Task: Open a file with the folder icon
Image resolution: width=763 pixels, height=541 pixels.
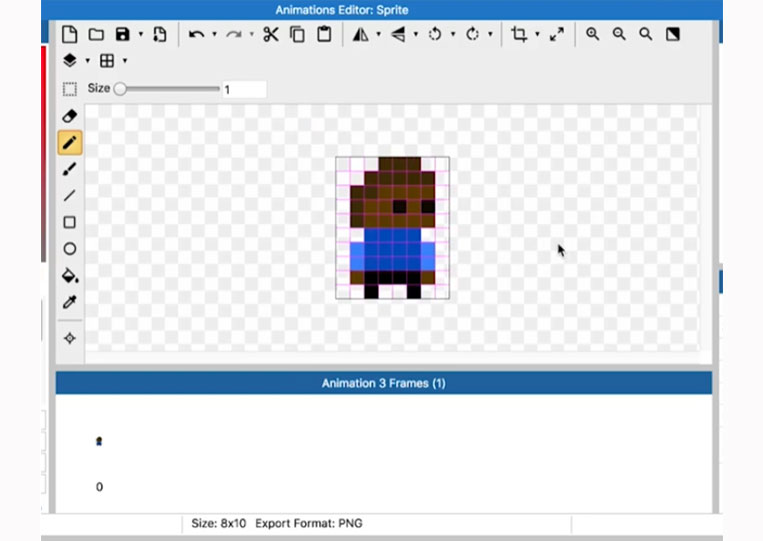Action: (x=96, y=35)
